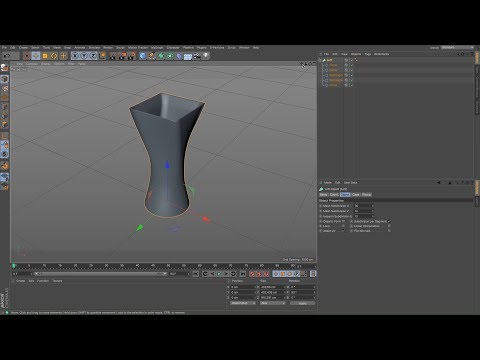The image size is (480, 360).
Task: Open the Render menu
Action: point(108,48)
